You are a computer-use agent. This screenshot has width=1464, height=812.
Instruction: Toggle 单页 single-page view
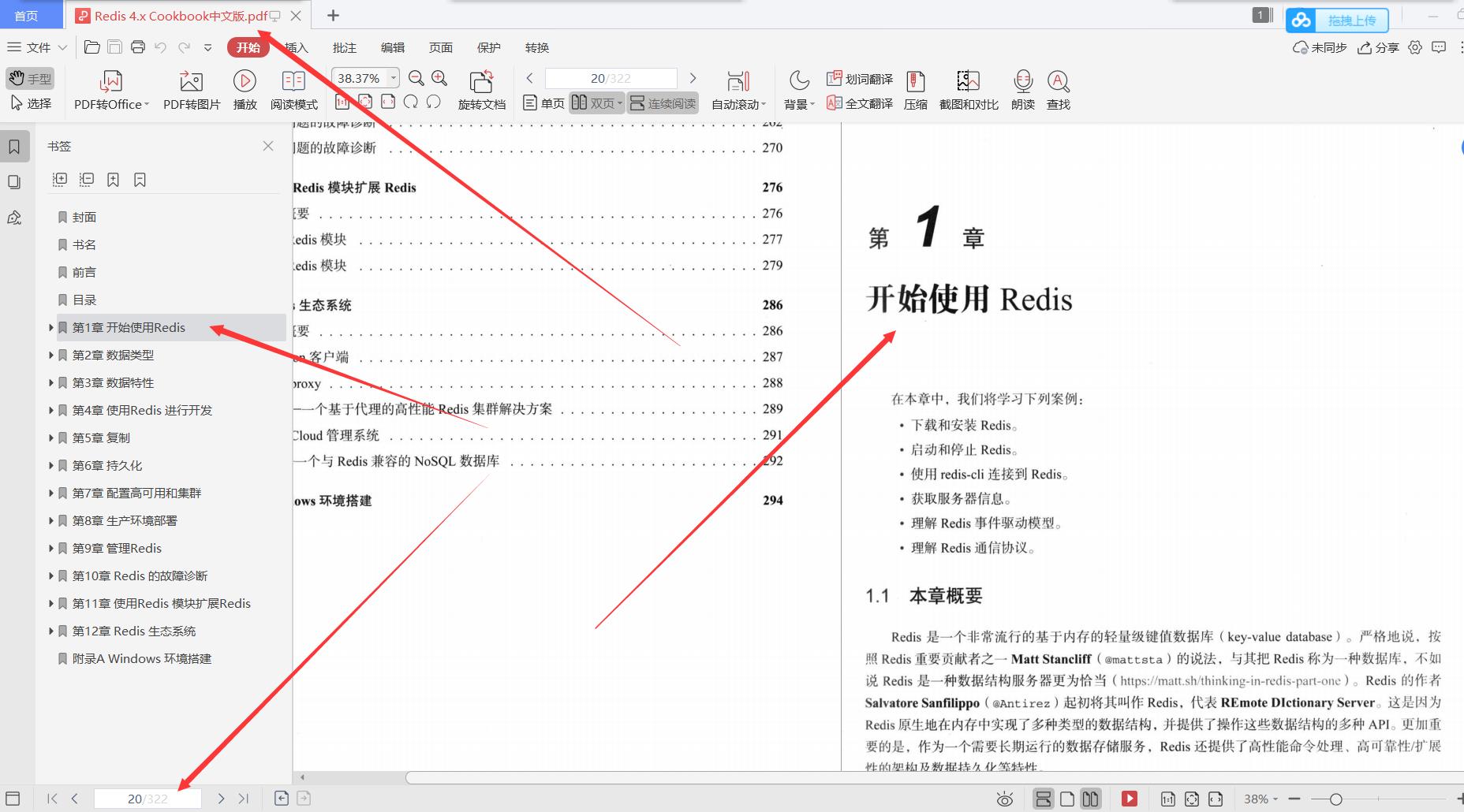point(544,103)
